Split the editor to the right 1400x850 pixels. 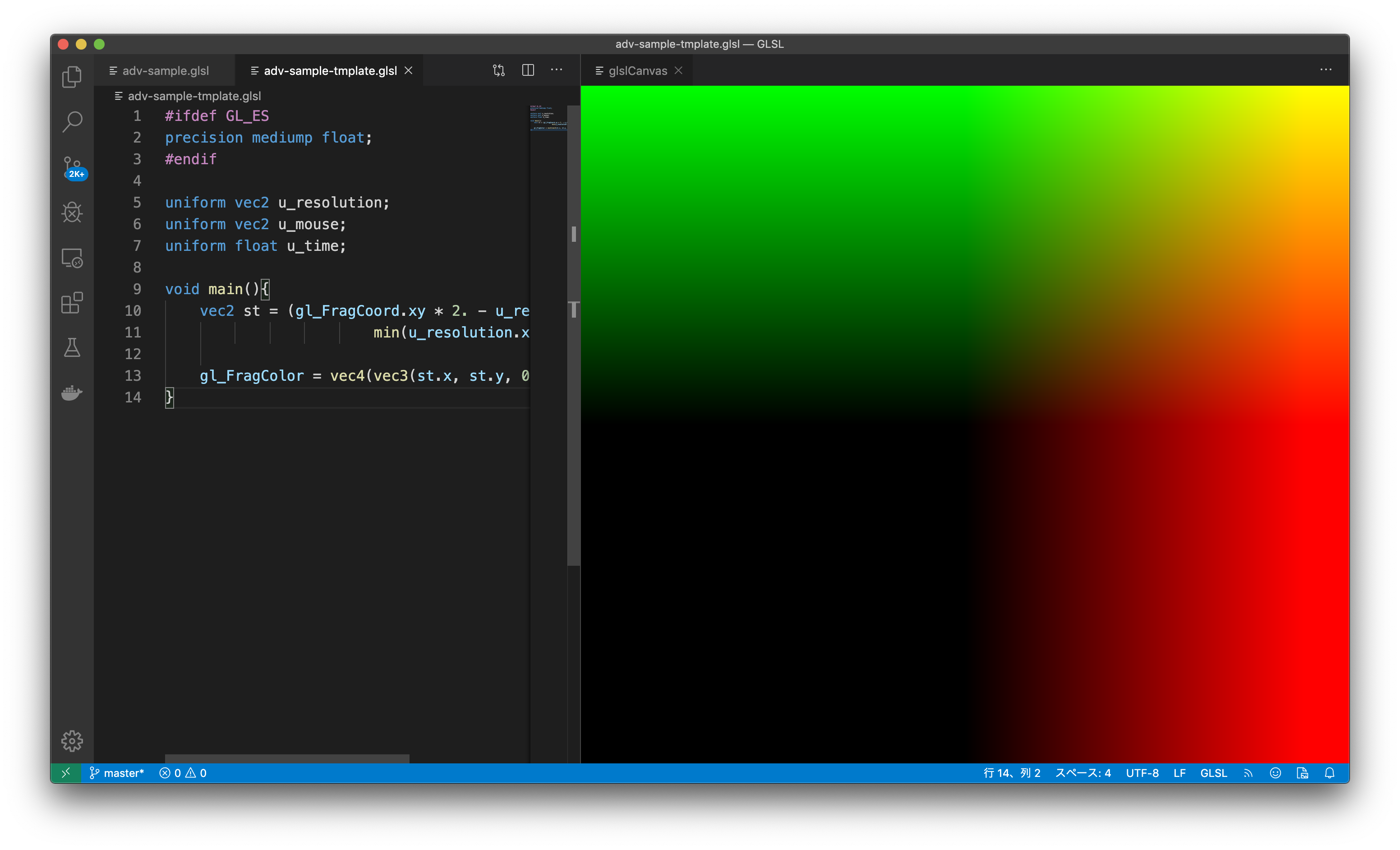(528, 70)
